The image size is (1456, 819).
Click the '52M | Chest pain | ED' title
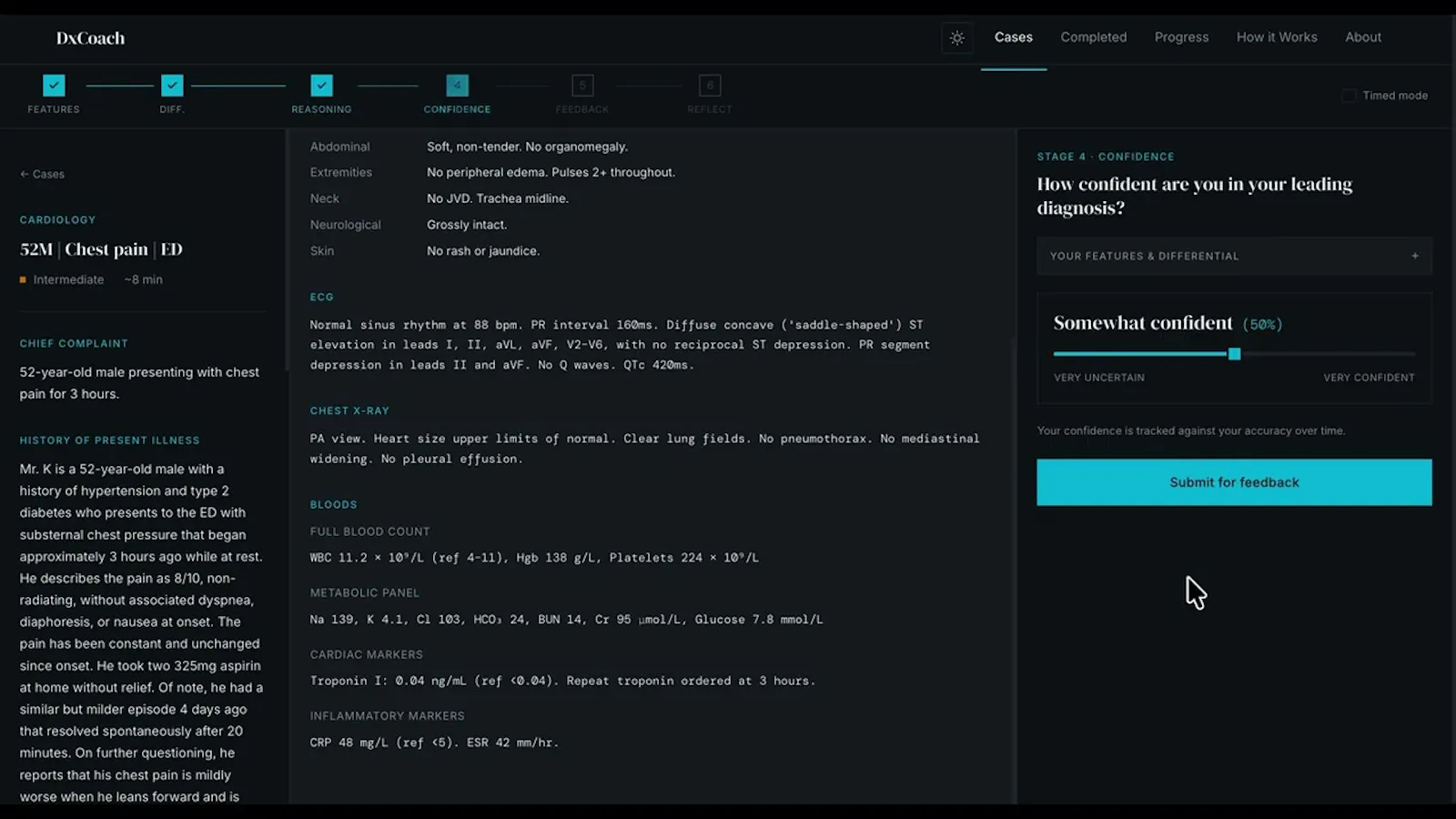[101, 249]
